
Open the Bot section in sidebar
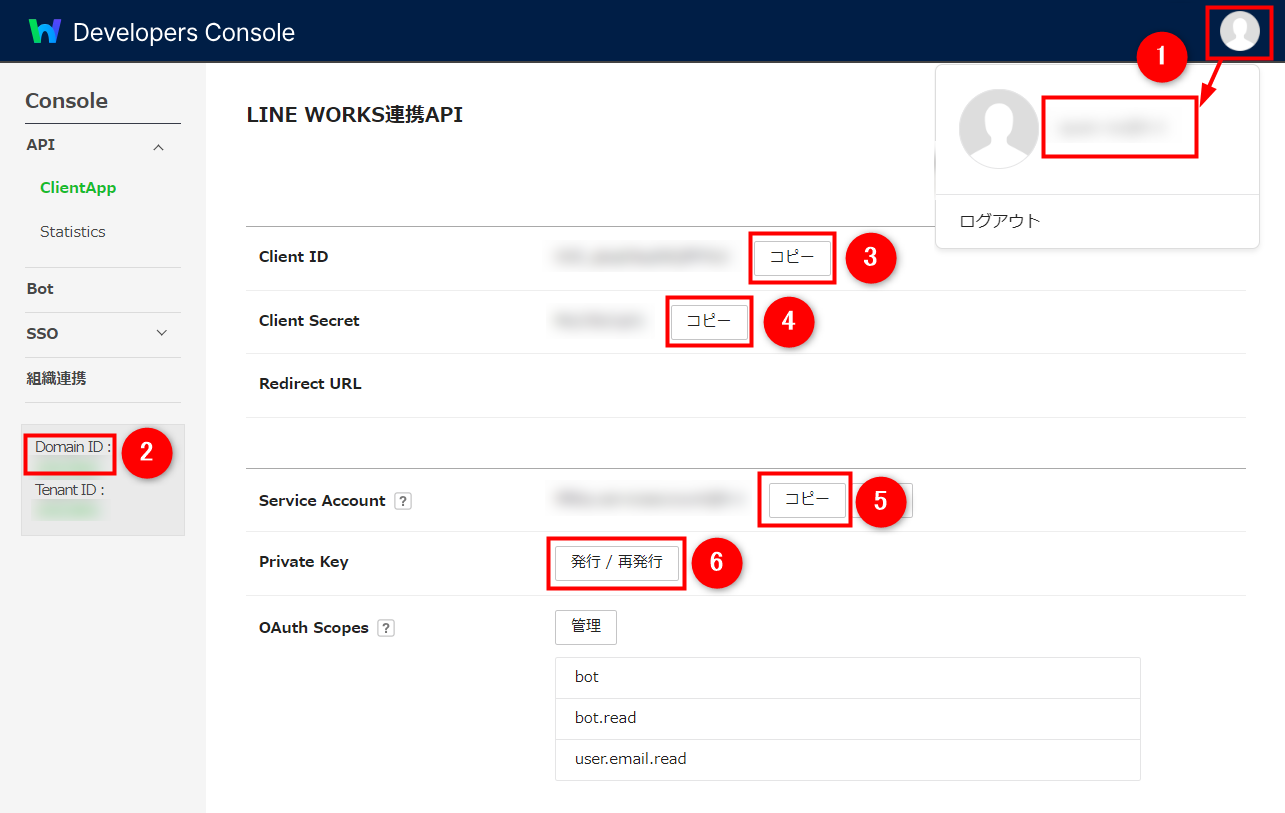pos(40,289)
